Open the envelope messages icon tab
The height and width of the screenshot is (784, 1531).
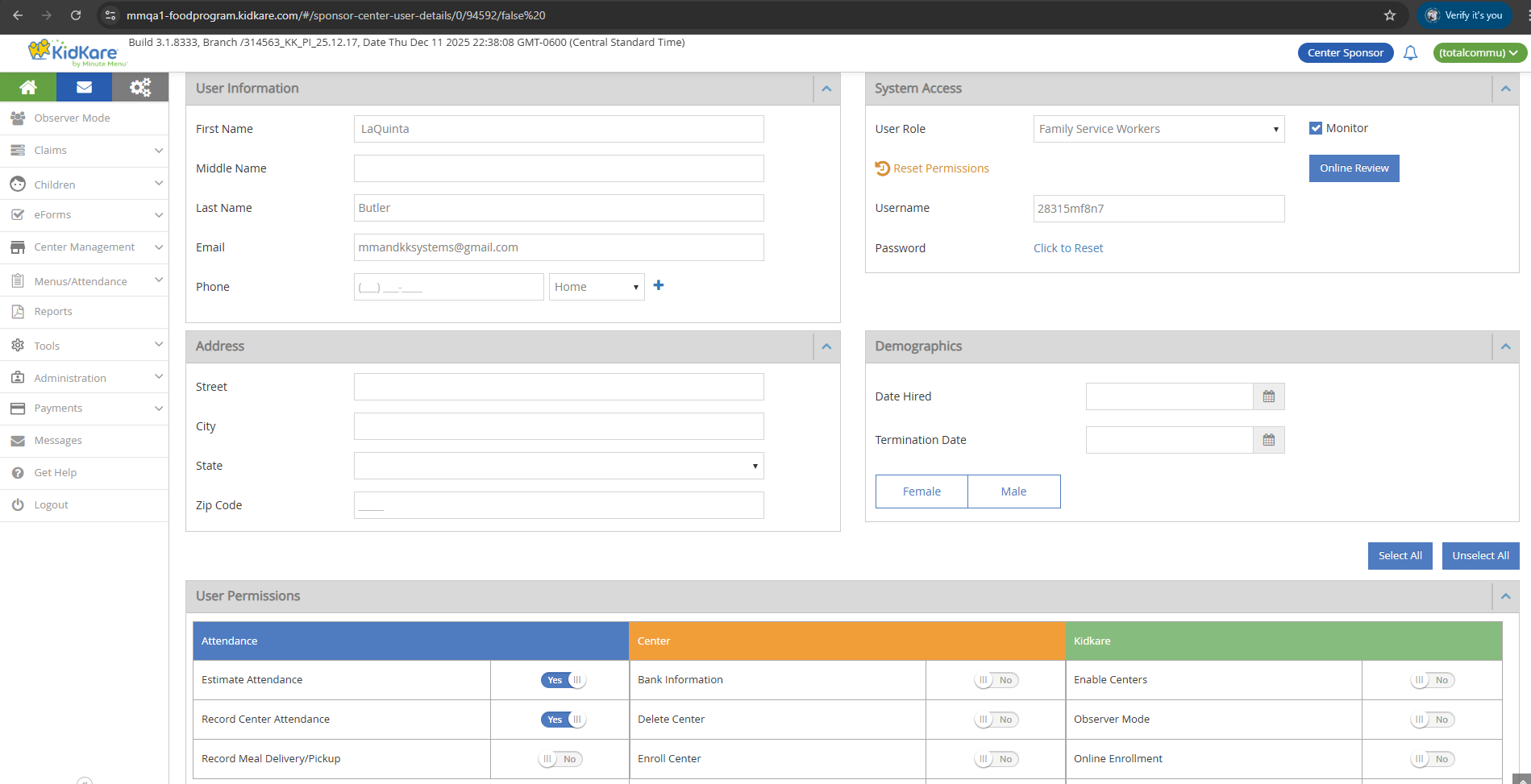point(84,87)
